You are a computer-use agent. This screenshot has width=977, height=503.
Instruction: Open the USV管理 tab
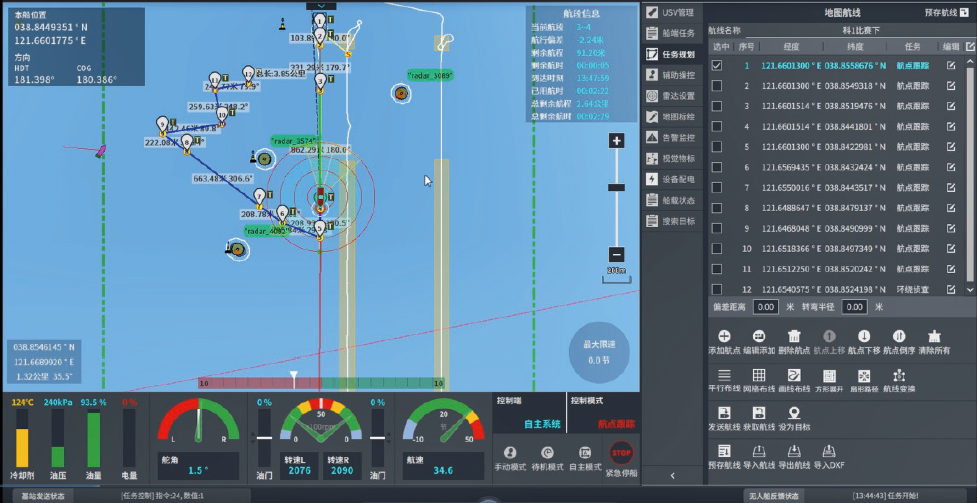672,12
